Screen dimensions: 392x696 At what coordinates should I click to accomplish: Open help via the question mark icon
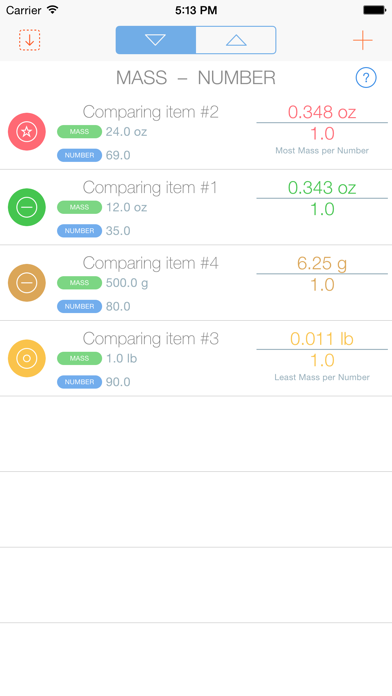pyautogui.click(x=366, y=78)
